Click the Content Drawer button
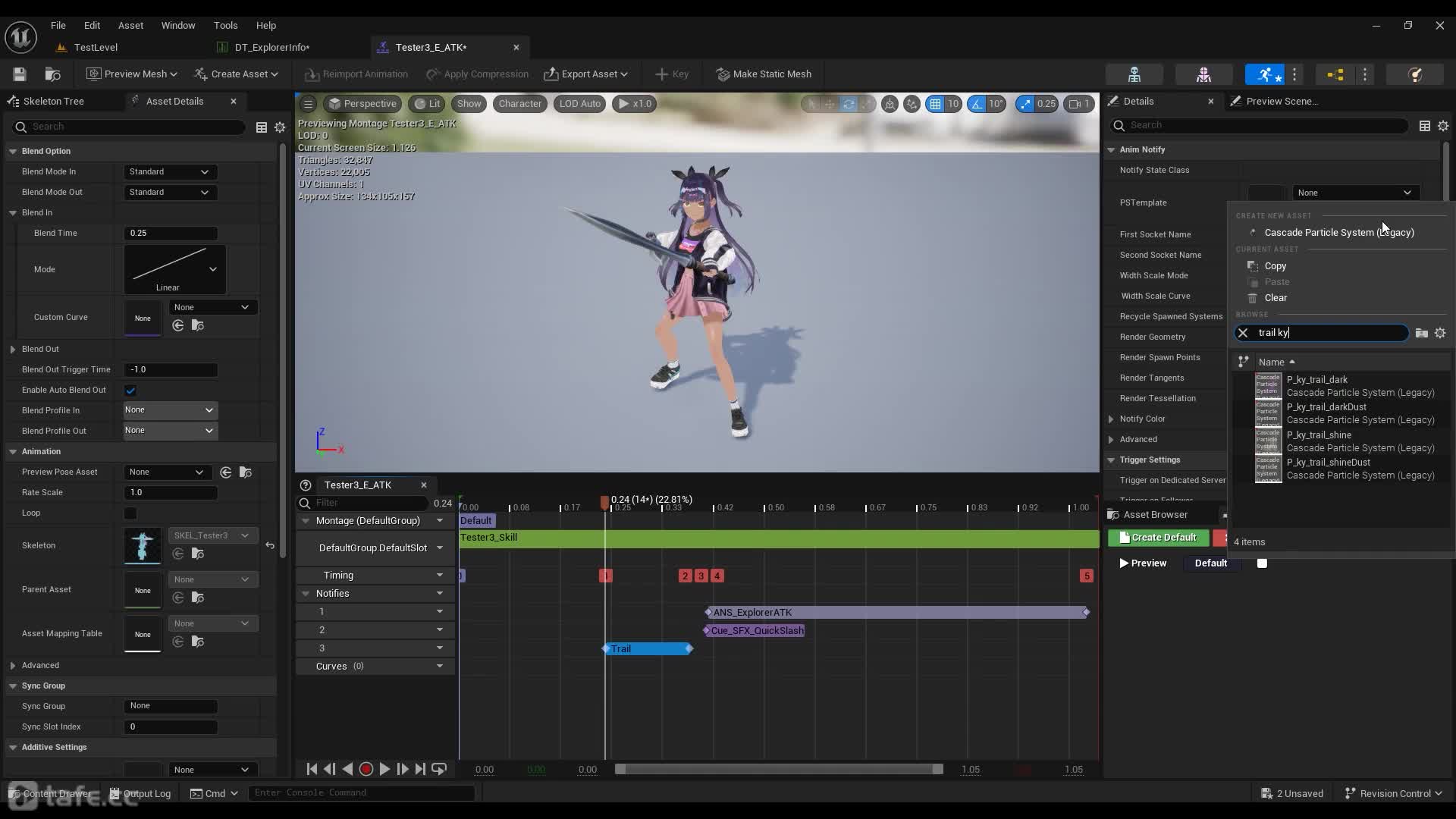1456x819 pixels. (x=50, y=793)
